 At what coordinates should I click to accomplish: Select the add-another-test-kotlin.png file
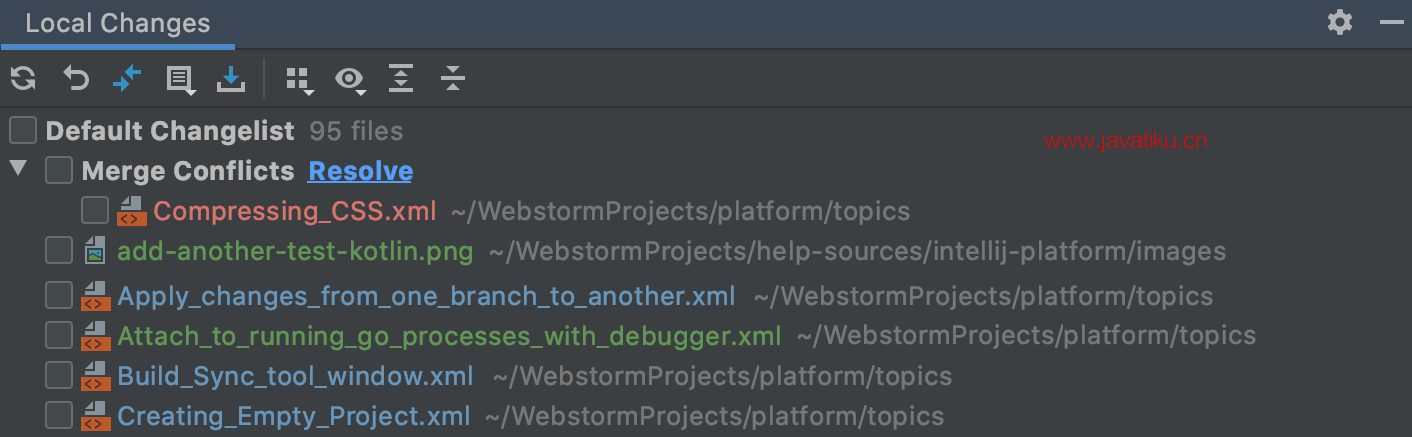tap(295, 251)
